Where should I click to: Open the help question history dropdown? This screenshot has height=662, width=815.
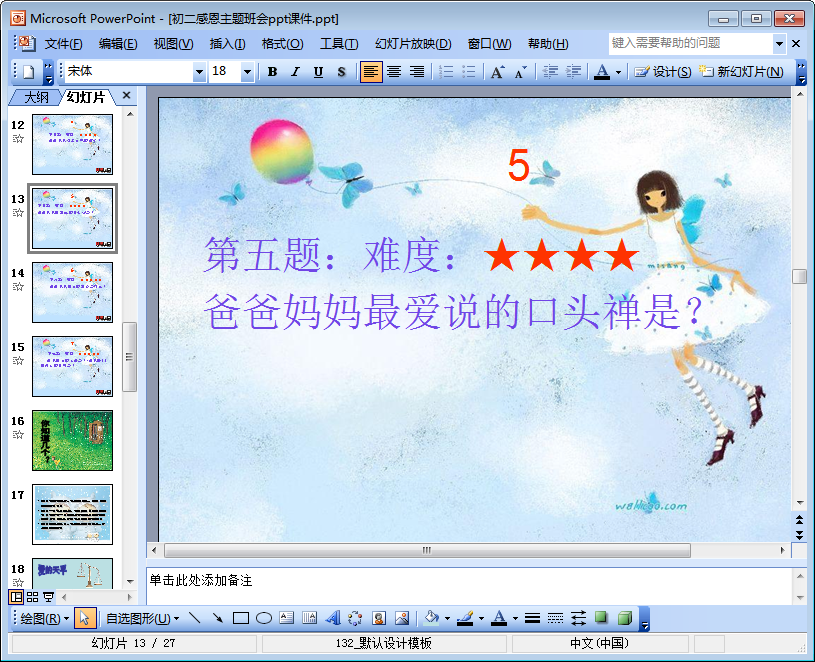click(779, 44)
